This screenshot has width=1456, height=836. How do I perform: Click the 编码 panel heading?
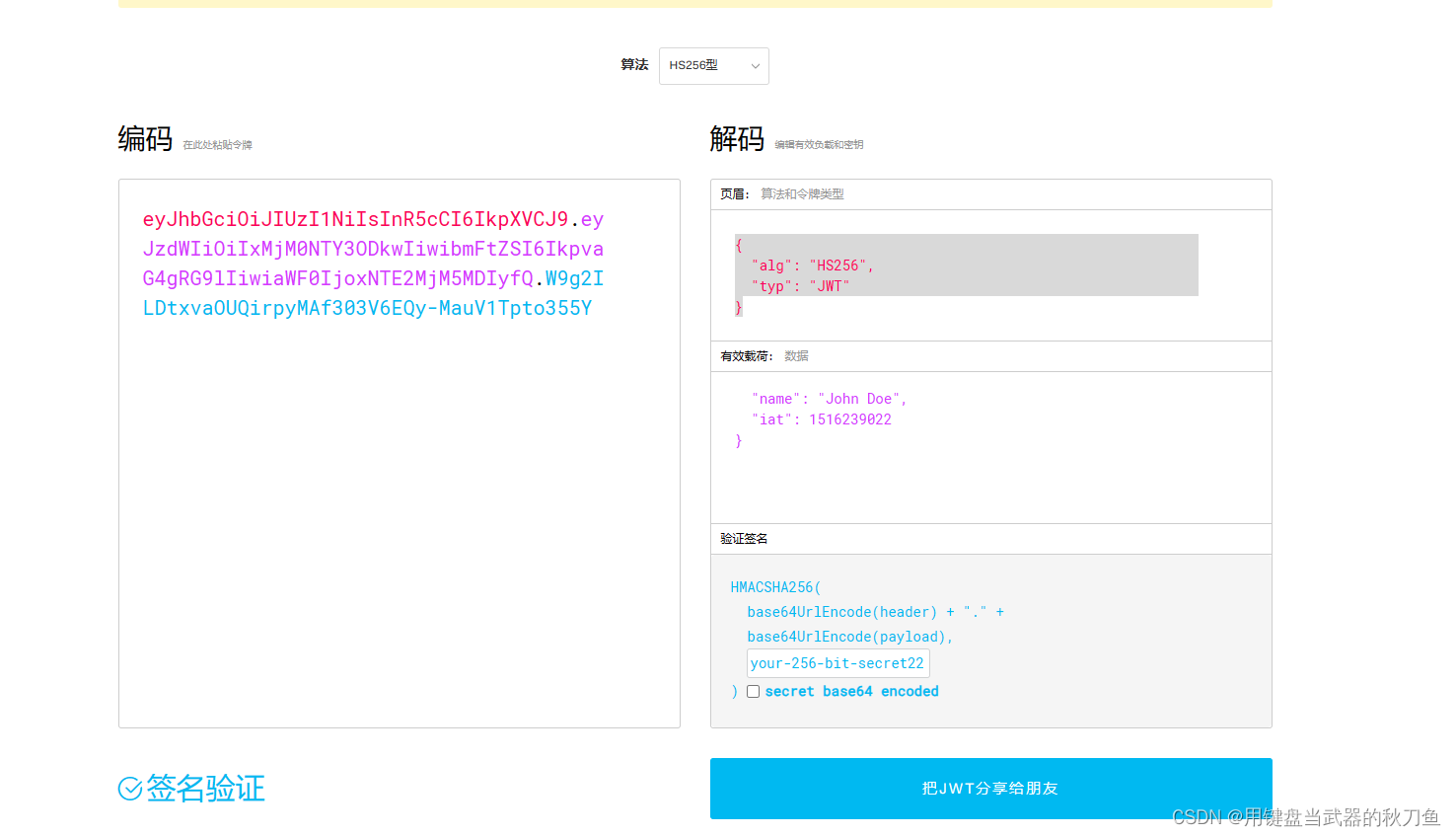(145, 138)
